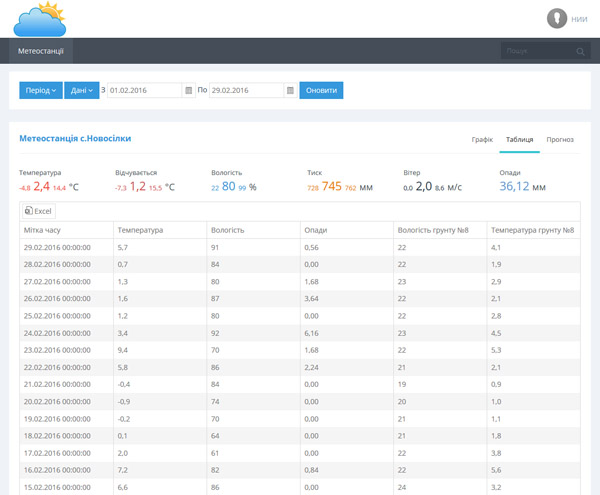
Task: Click the cloud and sun weather logo
Action: pos(40,19)
